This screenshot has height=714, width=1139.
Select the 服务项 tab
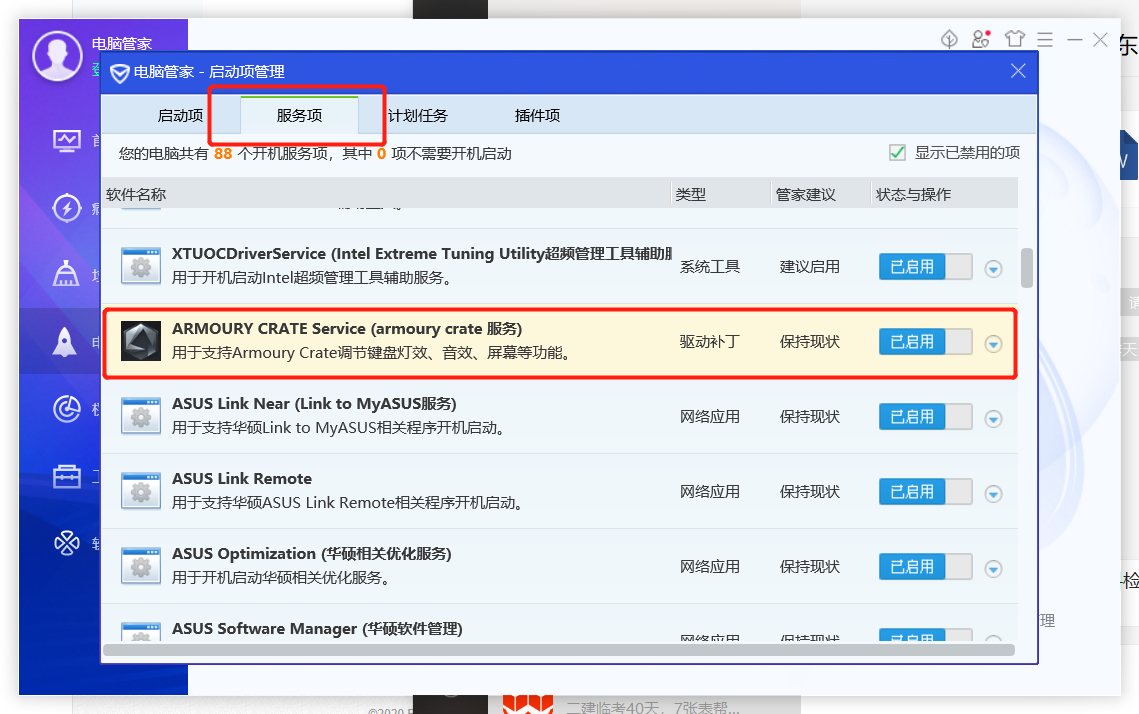299,115
